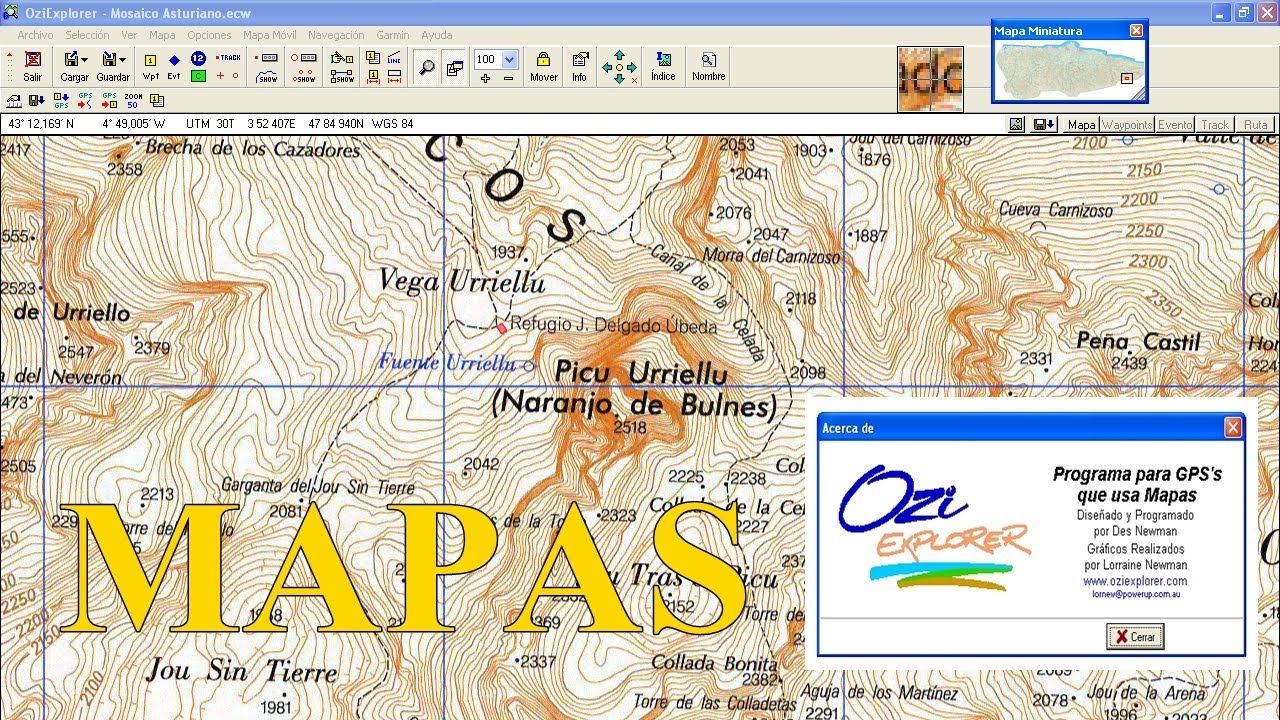Activate the magnifier zoom window icon
Image resolution: width=1280 pixels, height=720 pixels.
pos(427,67)
